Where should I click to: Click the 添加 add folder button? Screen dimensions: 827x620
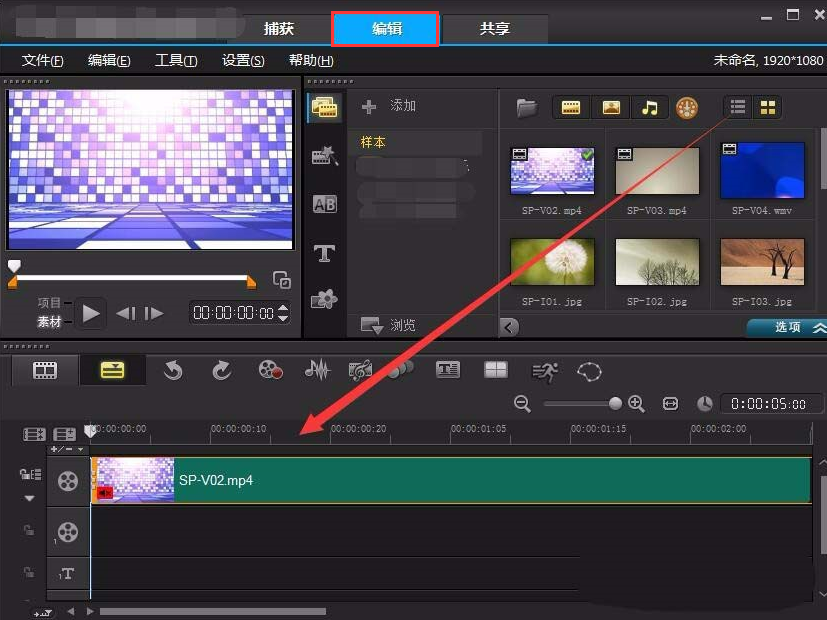389,106
